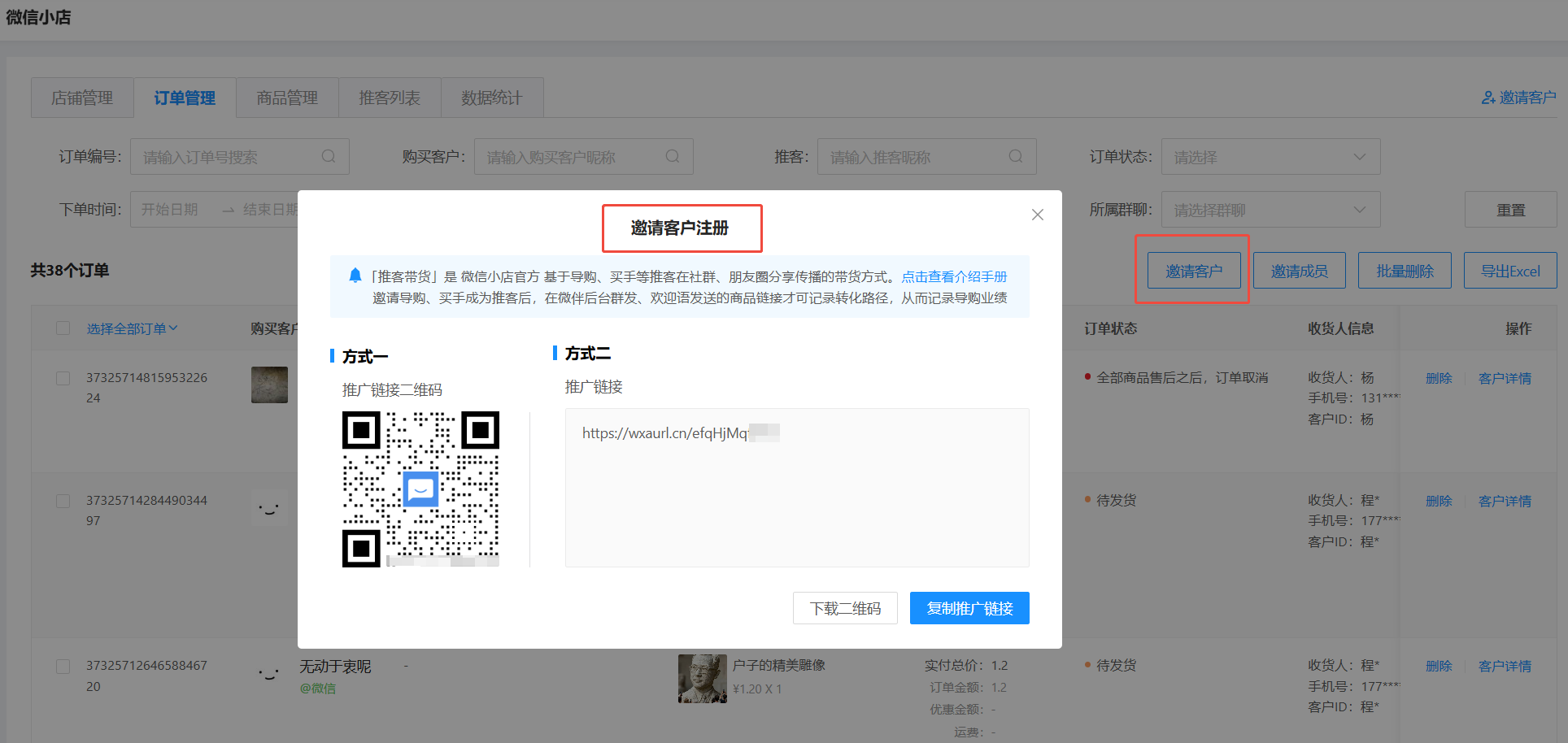1568x743 pixels.
Task: Click the QR code image
Action: [x=420, y=489]
